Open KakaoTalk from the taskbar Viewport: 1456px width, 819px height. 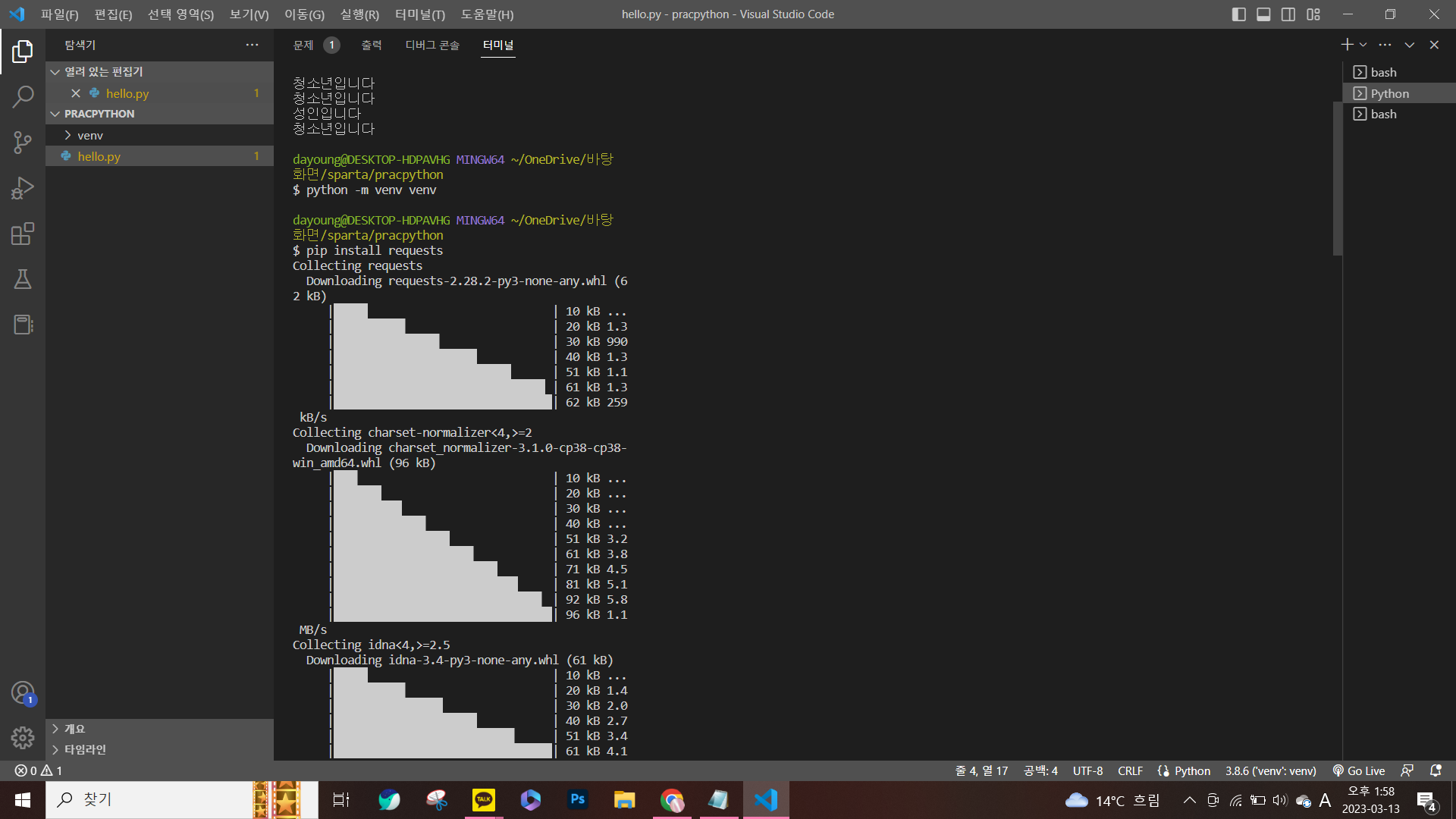(484, 800)
